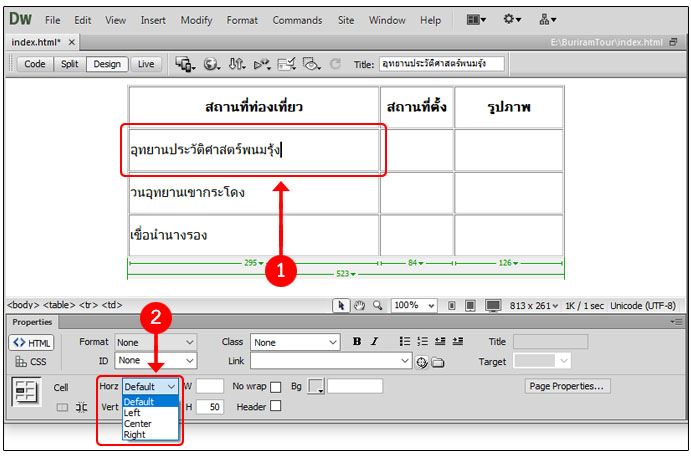The width and height of the screenshot is (691, 458).
Task: Click the Refresh design view icon
Action: [334, 64]
